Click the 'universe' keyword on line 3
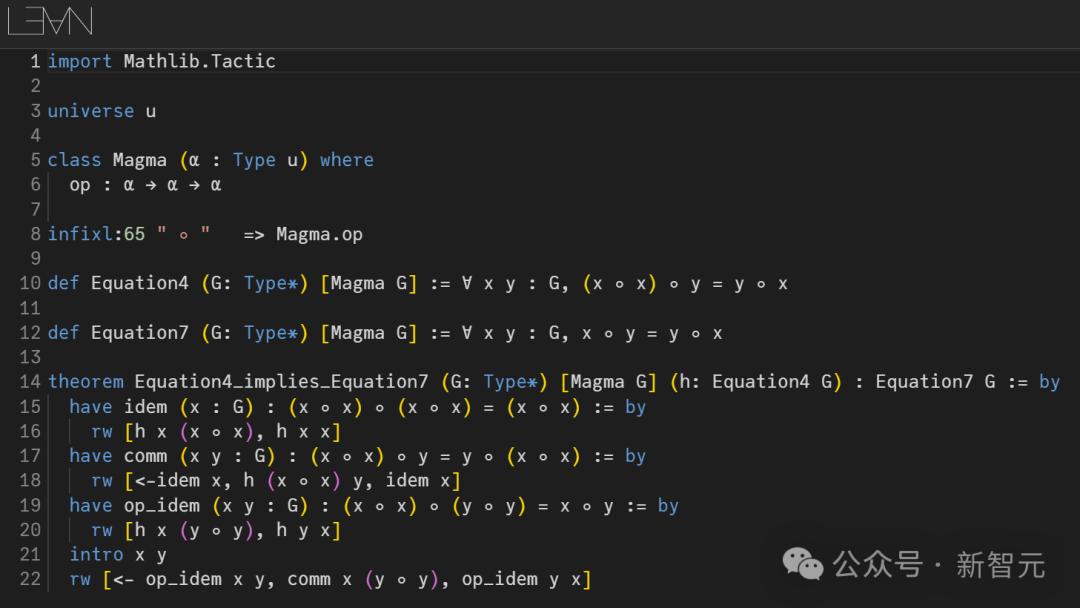The image size is (1080, 608). click(x=90, y=111)
